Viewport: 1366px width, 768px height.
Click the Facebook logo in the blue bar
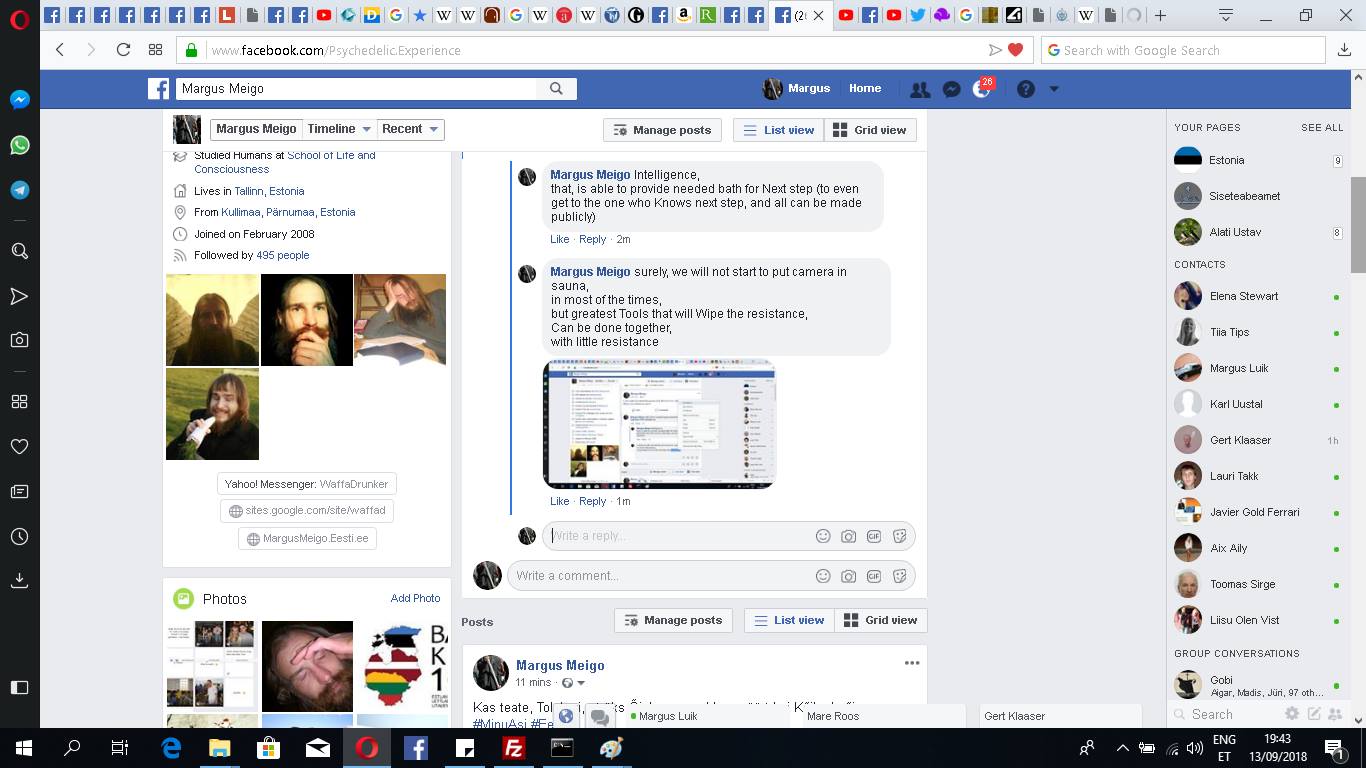point(158,89)
